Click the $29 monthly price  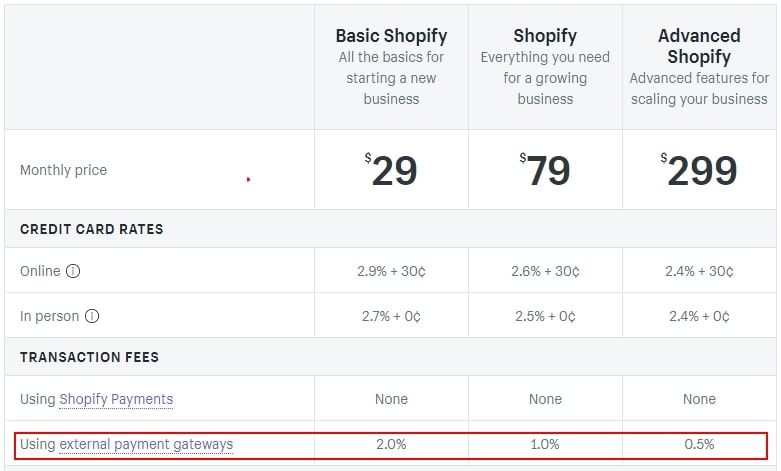pos(391,171)
